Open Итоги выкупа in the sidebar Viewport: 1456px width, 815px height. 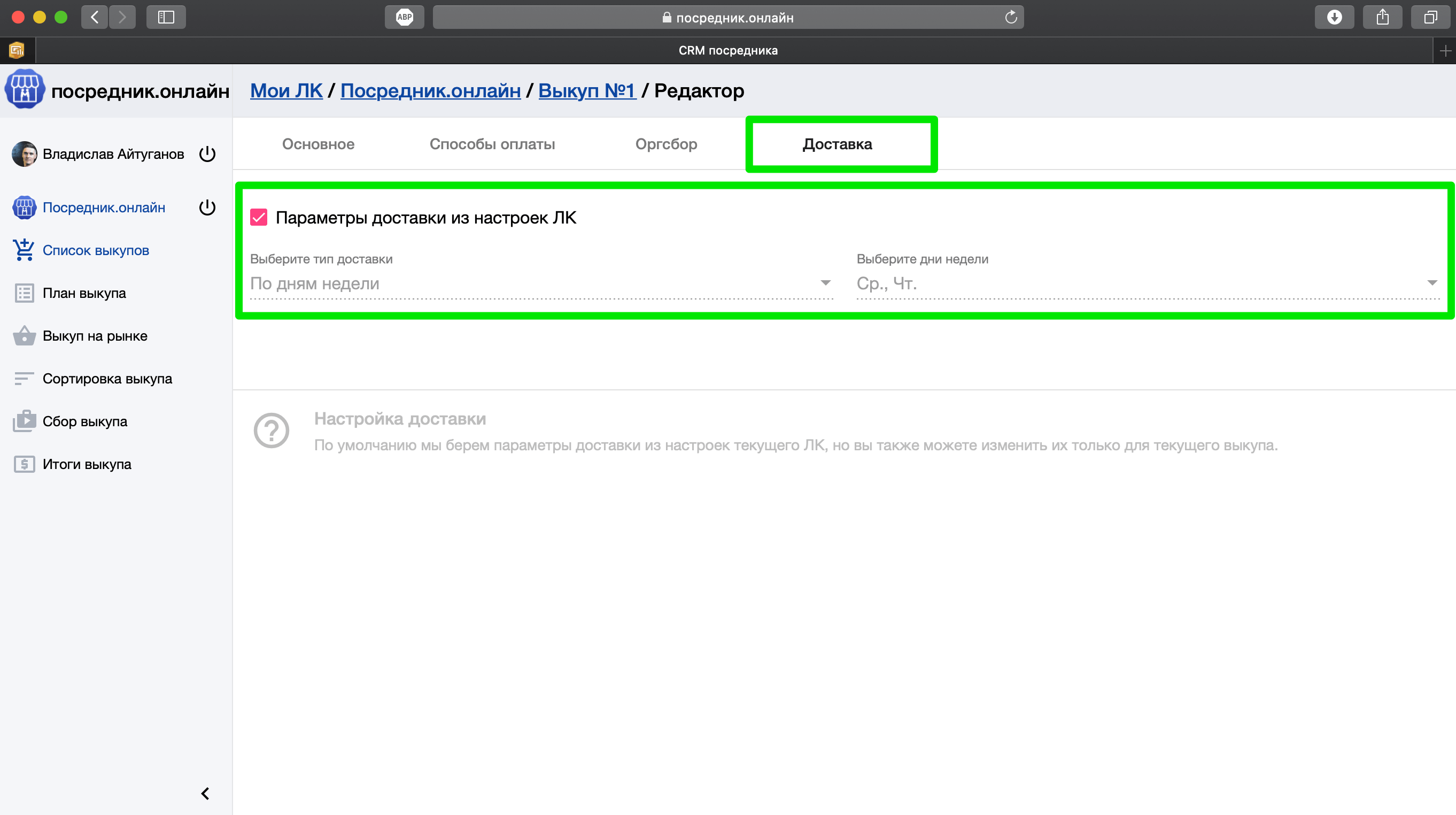coord(87,464)
